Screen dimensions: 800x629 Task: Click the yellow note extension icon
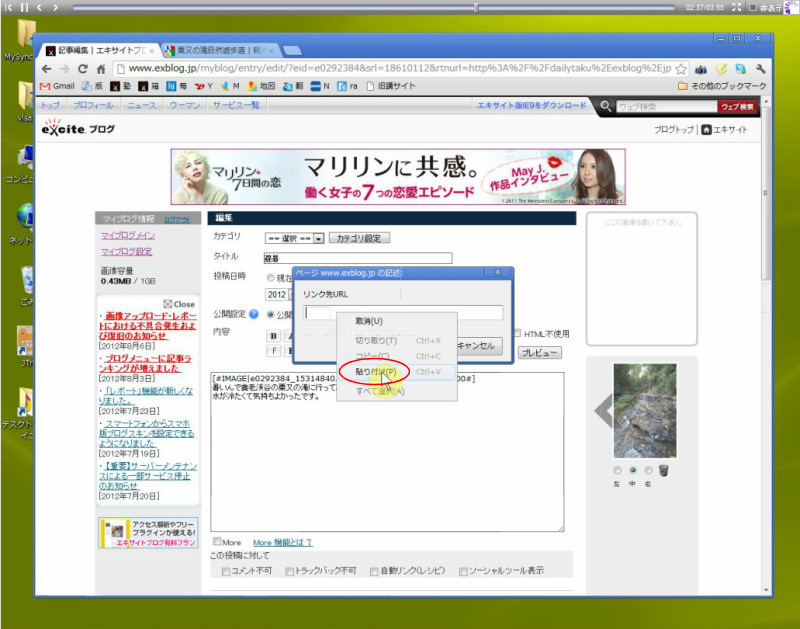pos(721,69)
